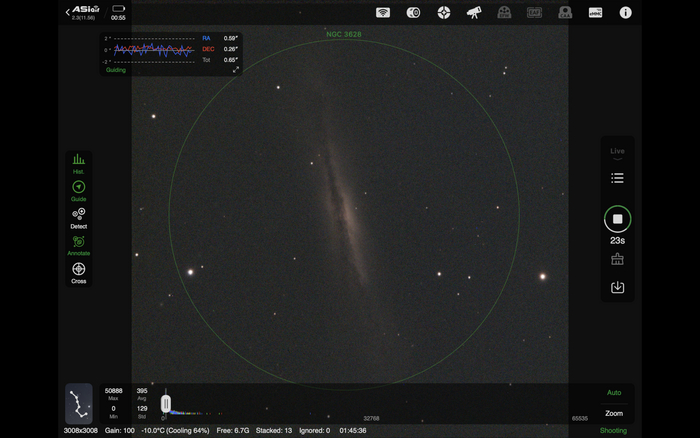Open the shooting settings list
The width and height of the screenshot is (700, 438).
pyautogui.click(x=617, y=178)
